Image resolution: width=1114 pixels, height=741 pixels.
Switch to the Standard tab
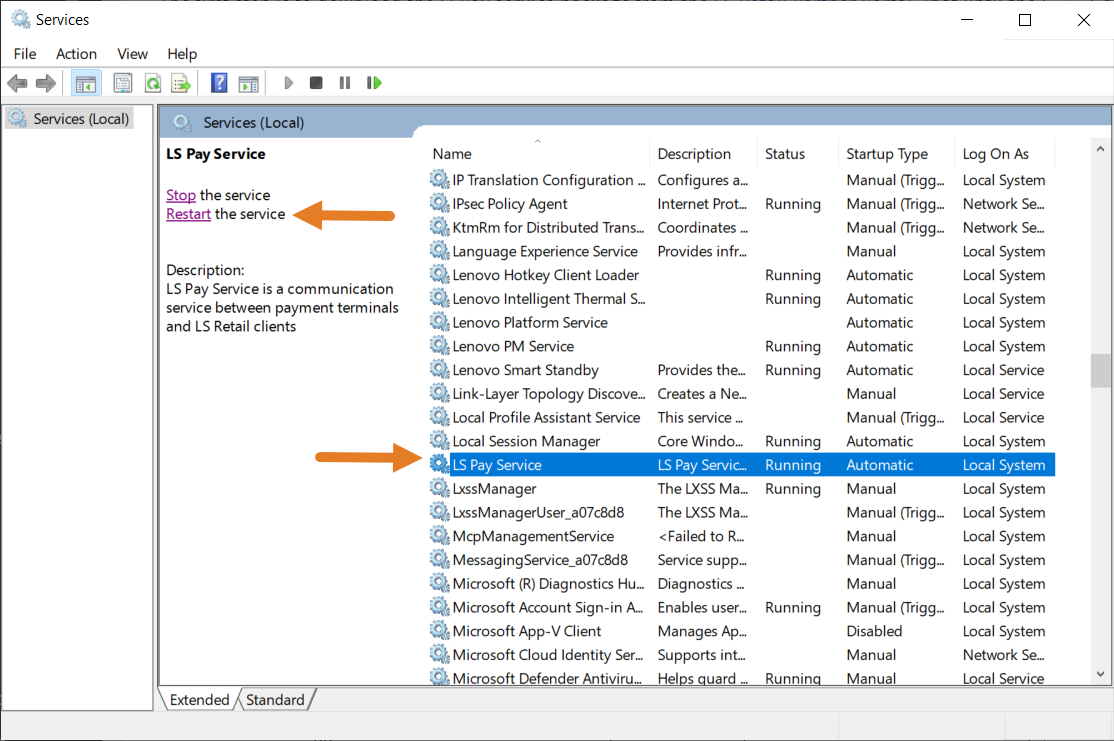click(275, 699)
